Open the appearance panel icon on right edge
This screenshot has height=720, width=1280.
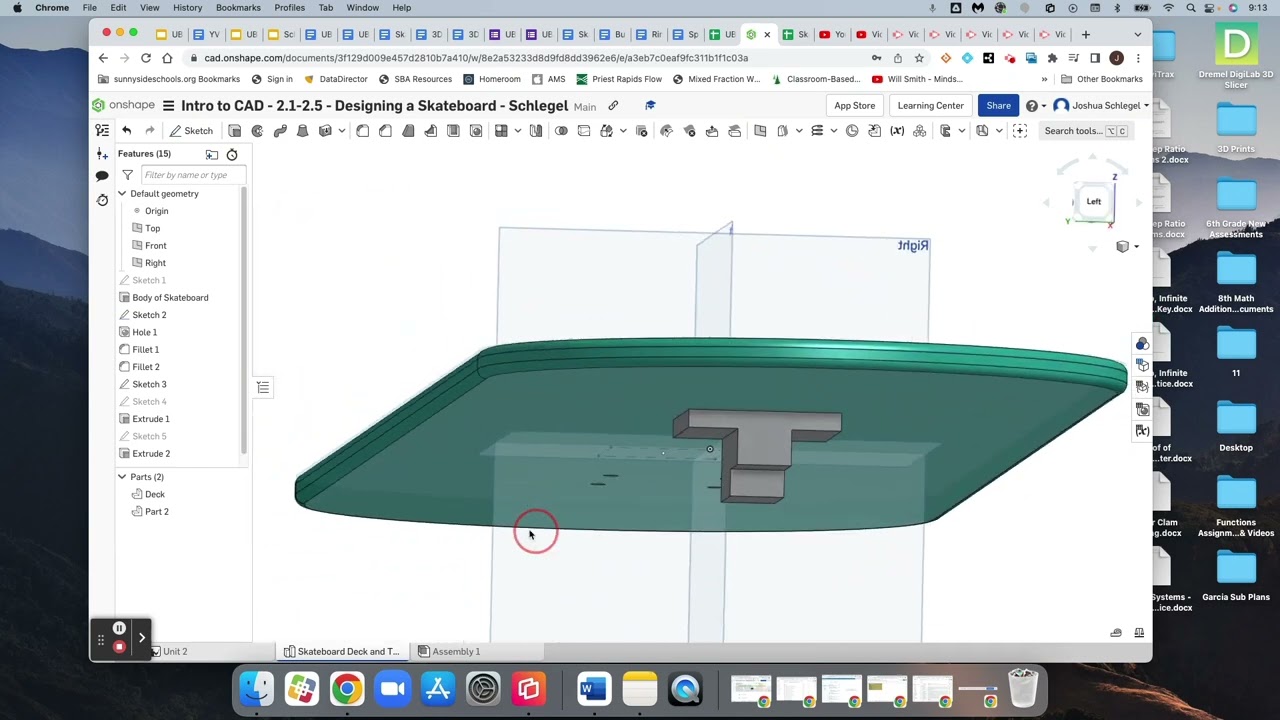pyautogui.click(x=1142, y=344)
